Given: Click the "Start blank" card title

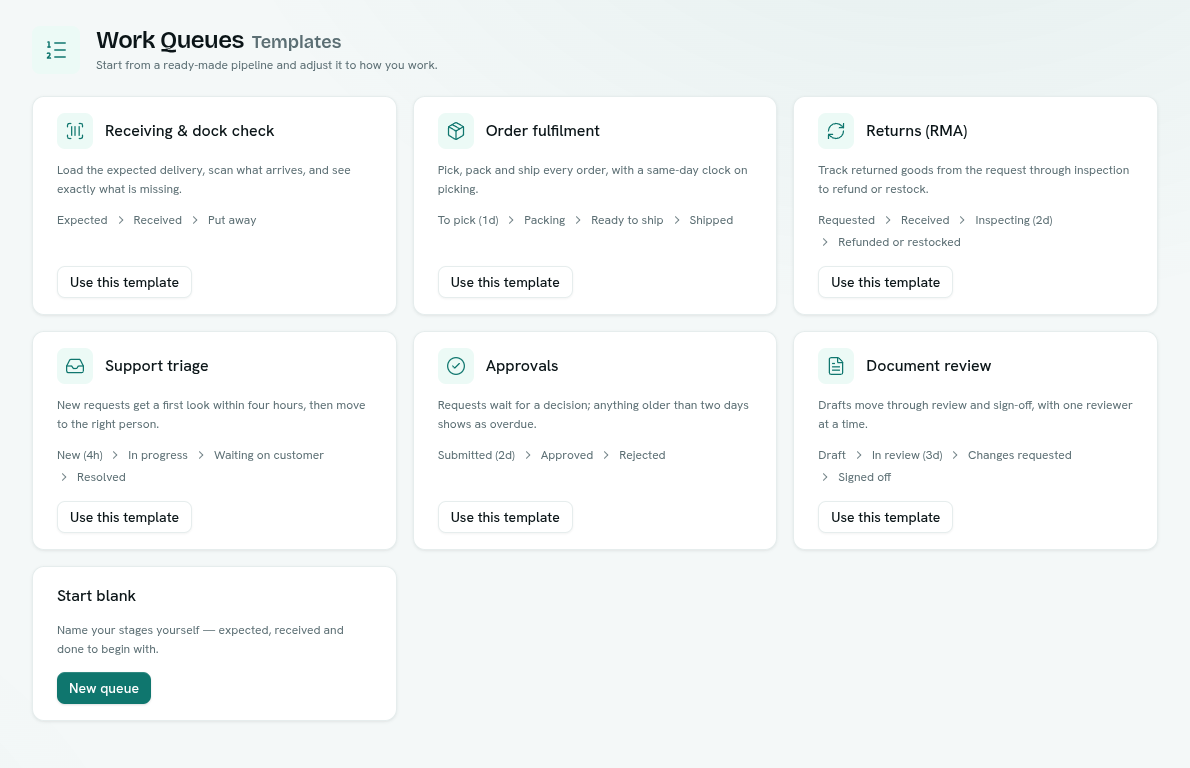Looking at the screenshot, I should [x=96, y=596].
